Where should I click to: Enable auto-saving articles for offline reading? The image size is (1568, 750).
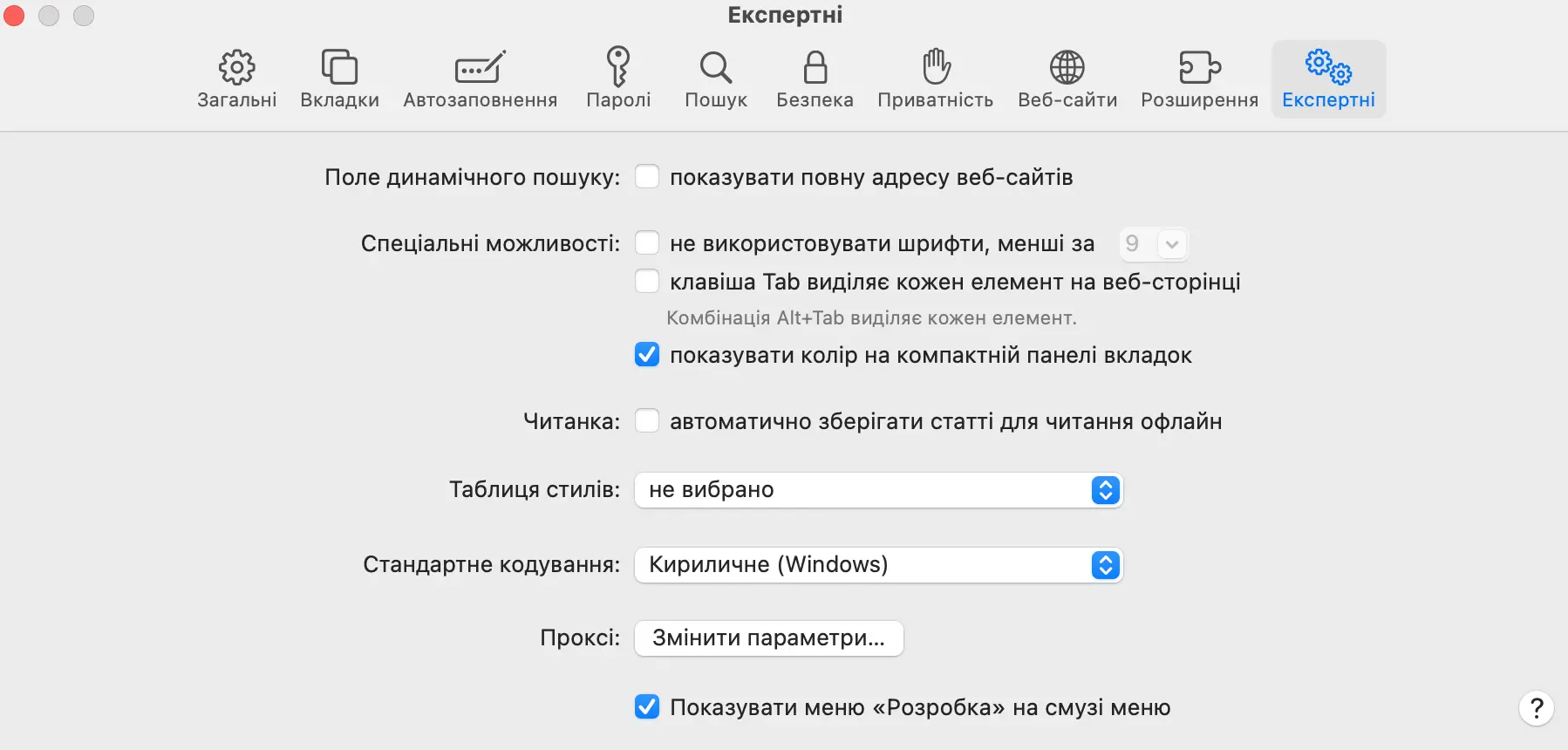[647, 421]
